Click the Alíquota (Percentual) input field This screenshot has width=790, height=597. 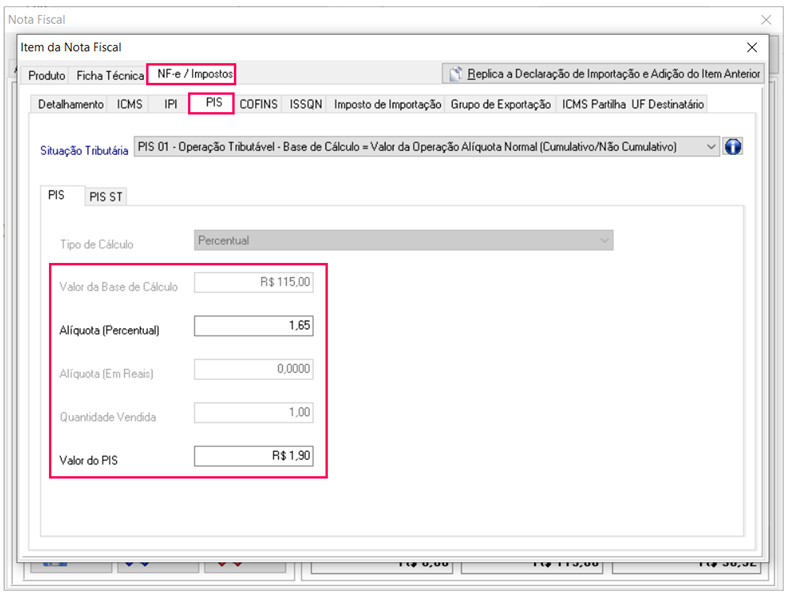[253, 327]
